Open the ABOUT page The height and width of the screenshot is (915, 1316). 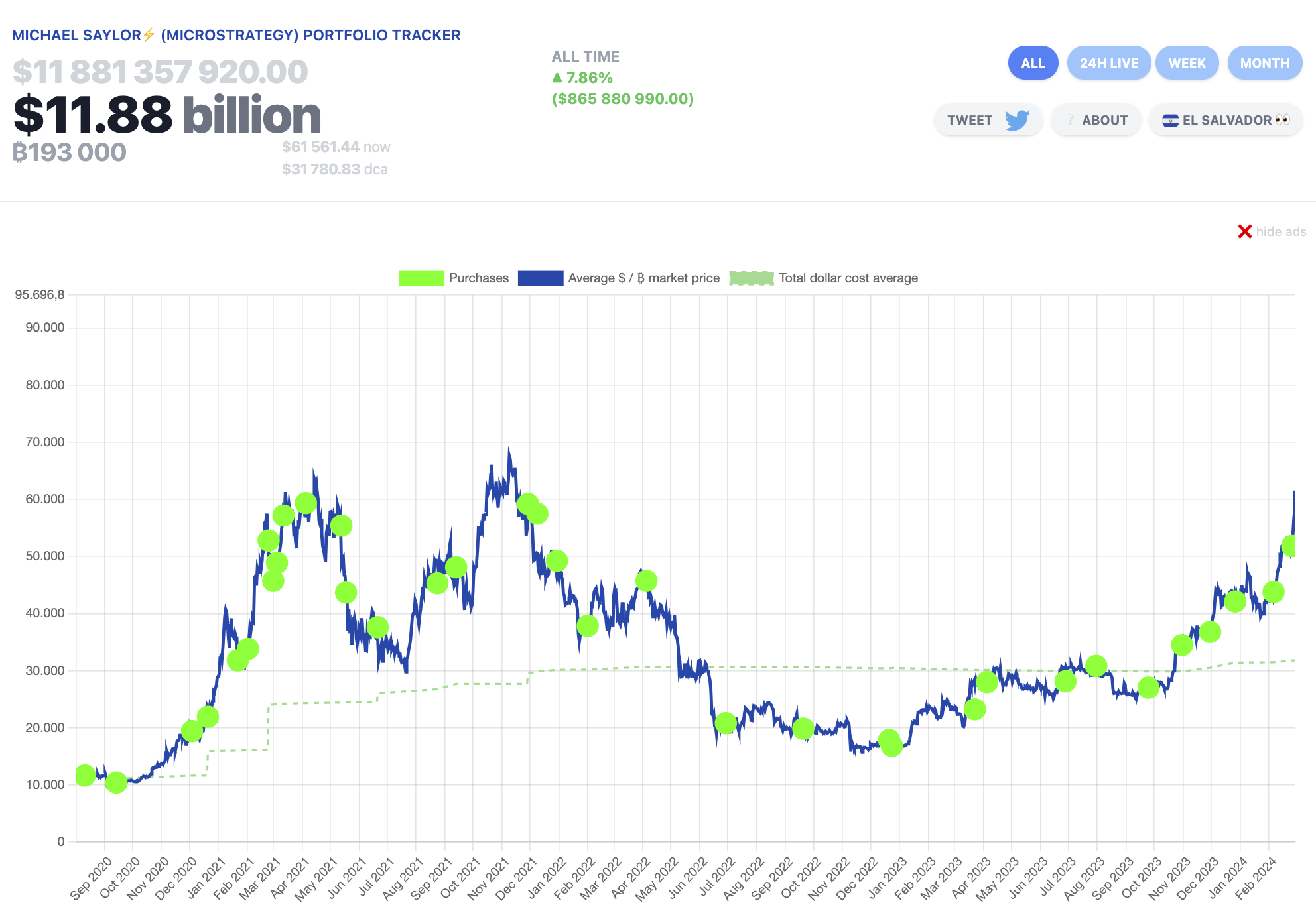coord(1096,120)
